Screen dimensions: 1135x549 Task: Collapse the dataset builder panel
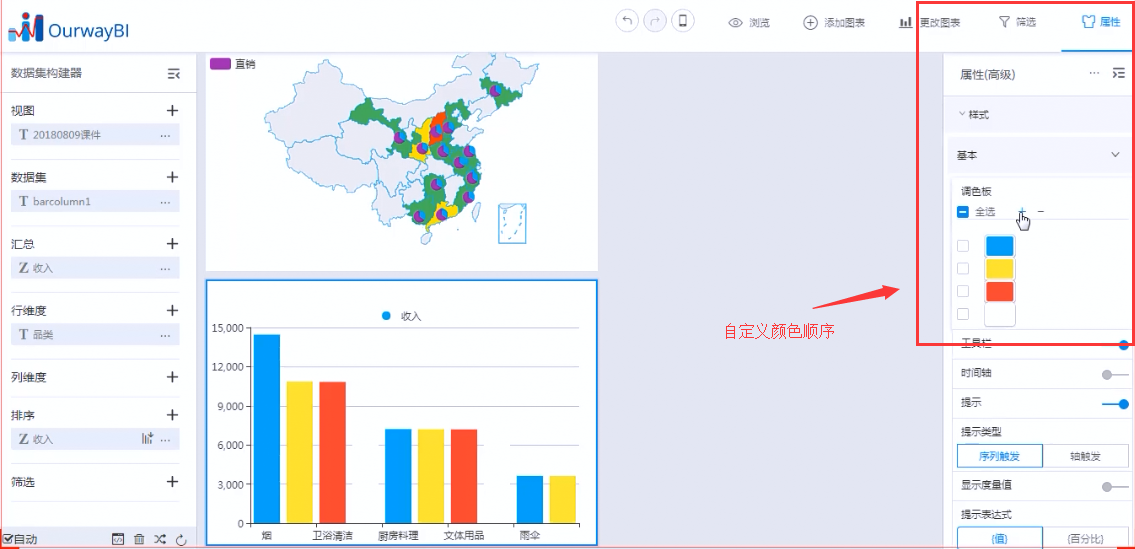pyautogui.click(x=173, y=73)
